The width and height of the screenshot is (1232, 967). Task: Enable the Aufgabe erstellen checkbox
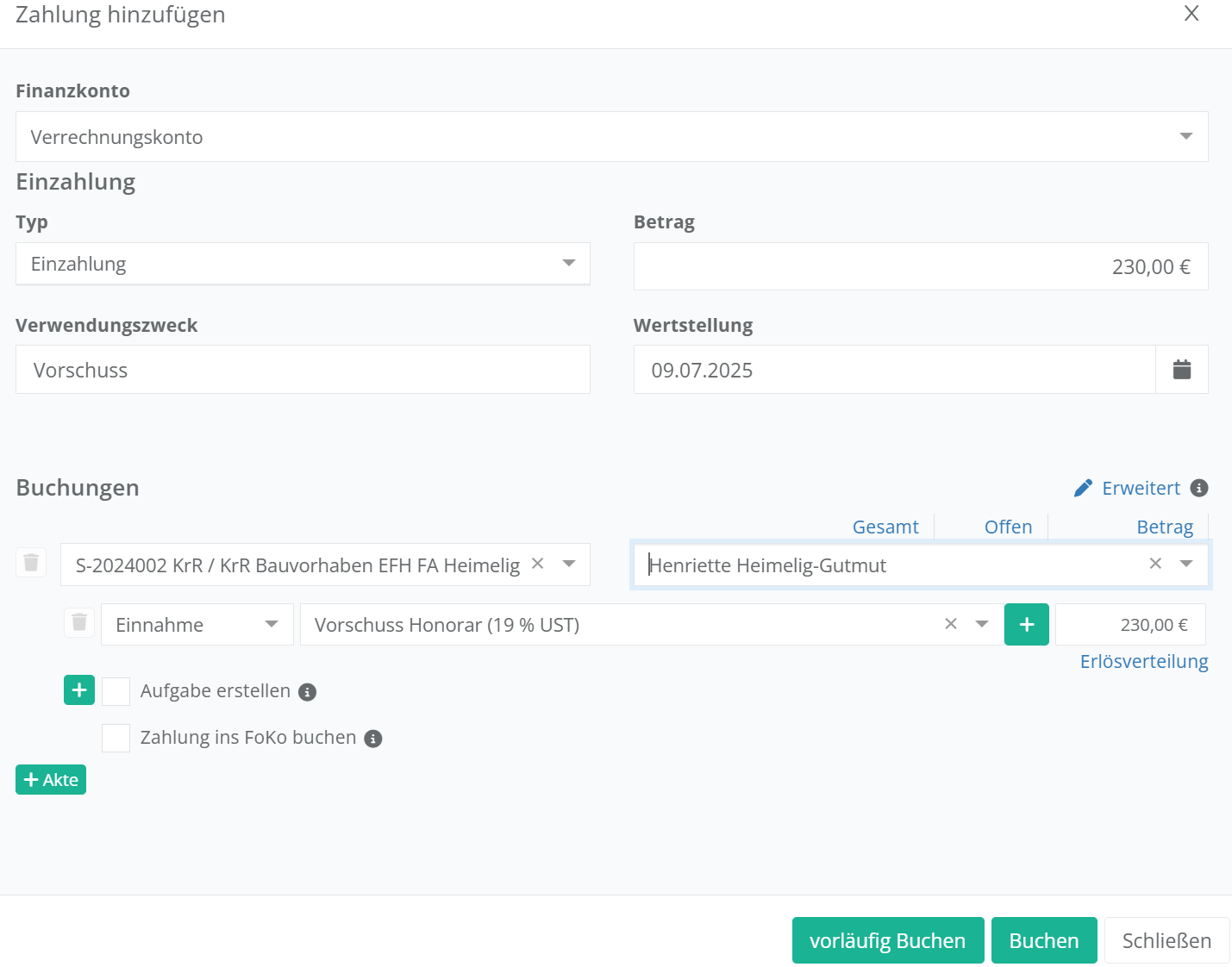pyautogui.click(x=116, y=691)
